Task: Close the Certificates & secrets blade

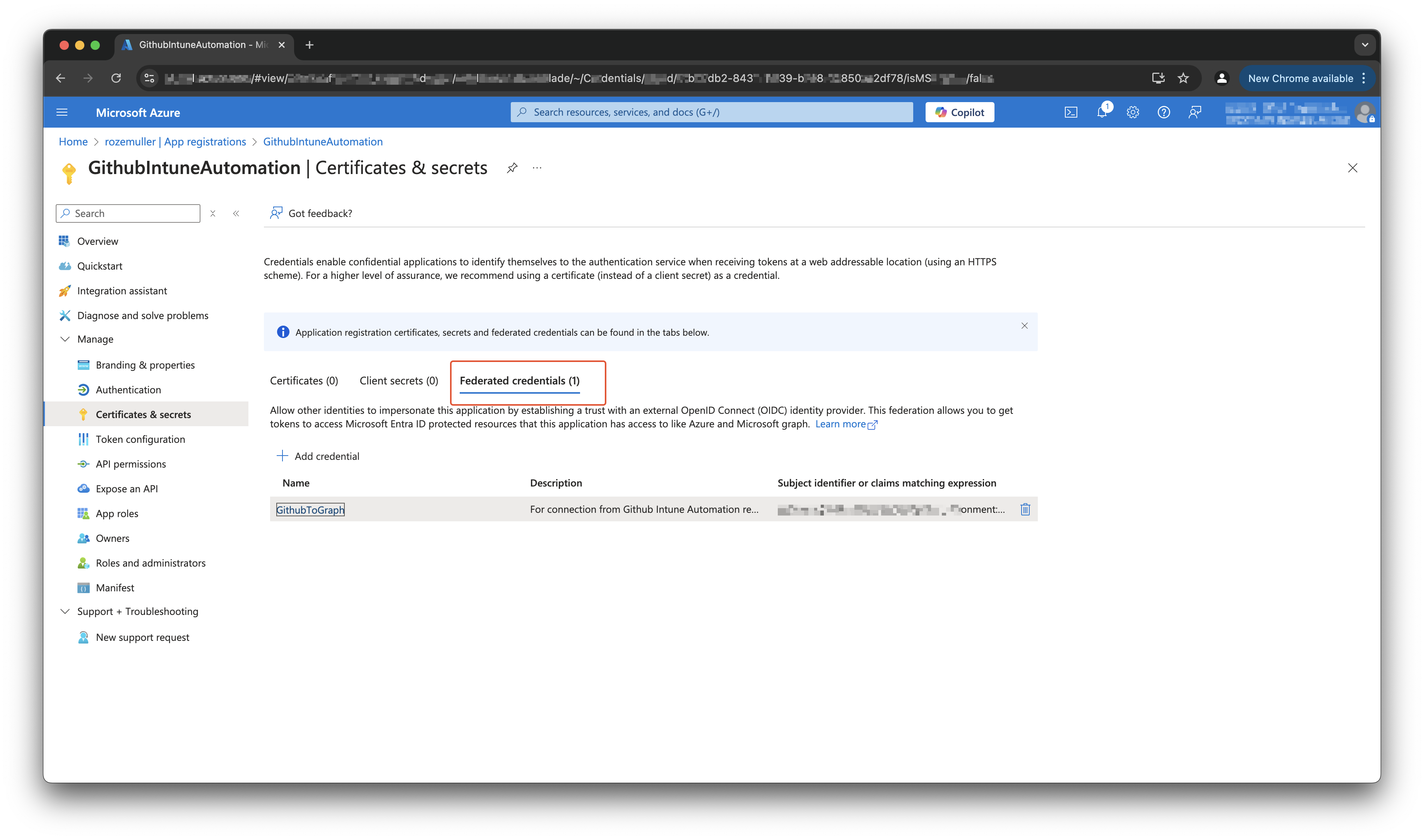Action: 1352,167
